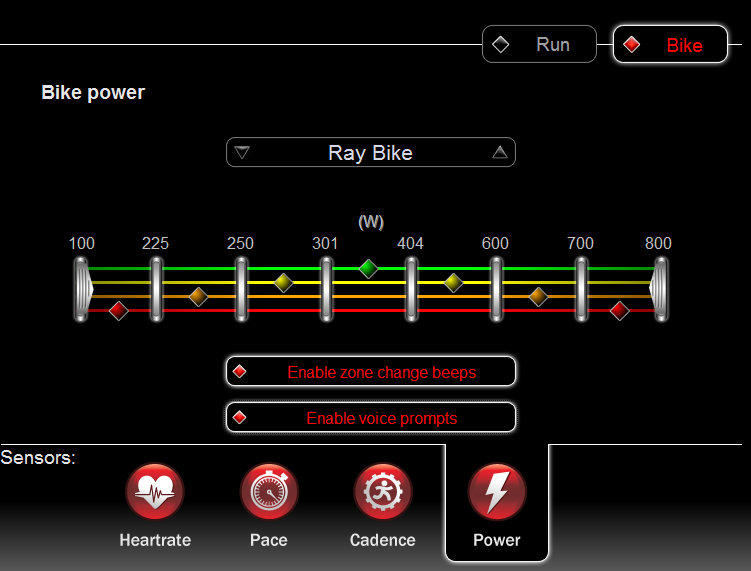Click the red diamond between 100 and 225

click(x=119, y=311)
